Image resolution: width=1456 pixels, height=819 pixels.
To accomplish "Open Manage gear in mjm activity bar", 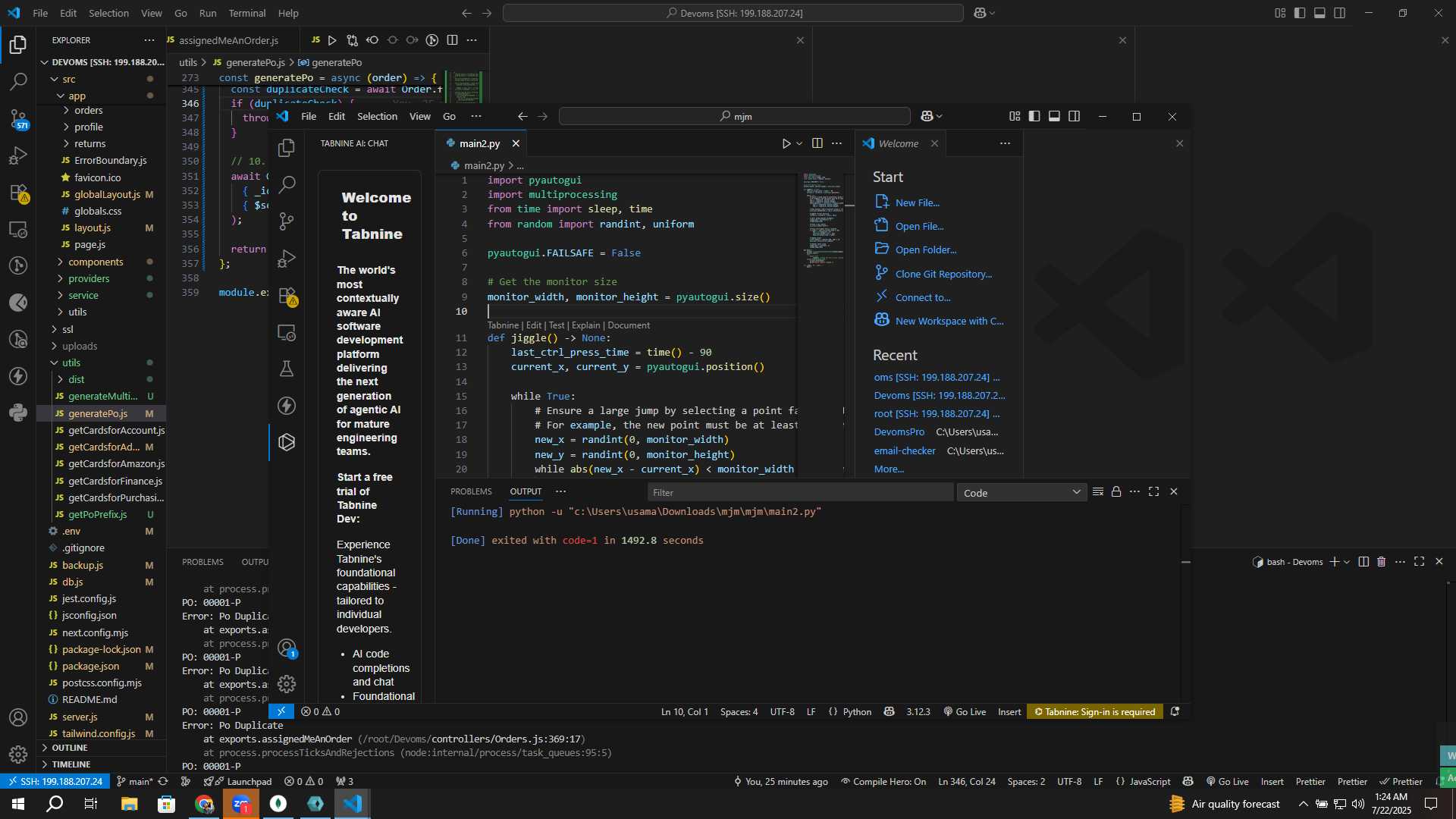I will [287, 684].
